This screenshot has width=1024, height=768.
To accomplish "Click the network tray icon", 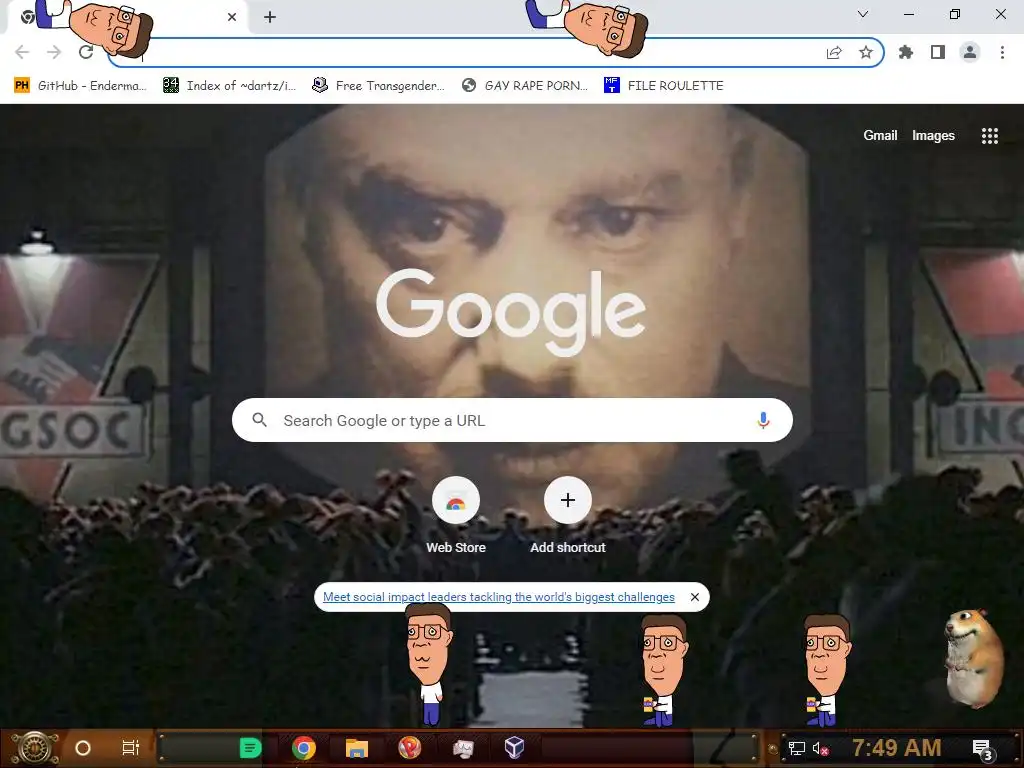I will 797,748.
